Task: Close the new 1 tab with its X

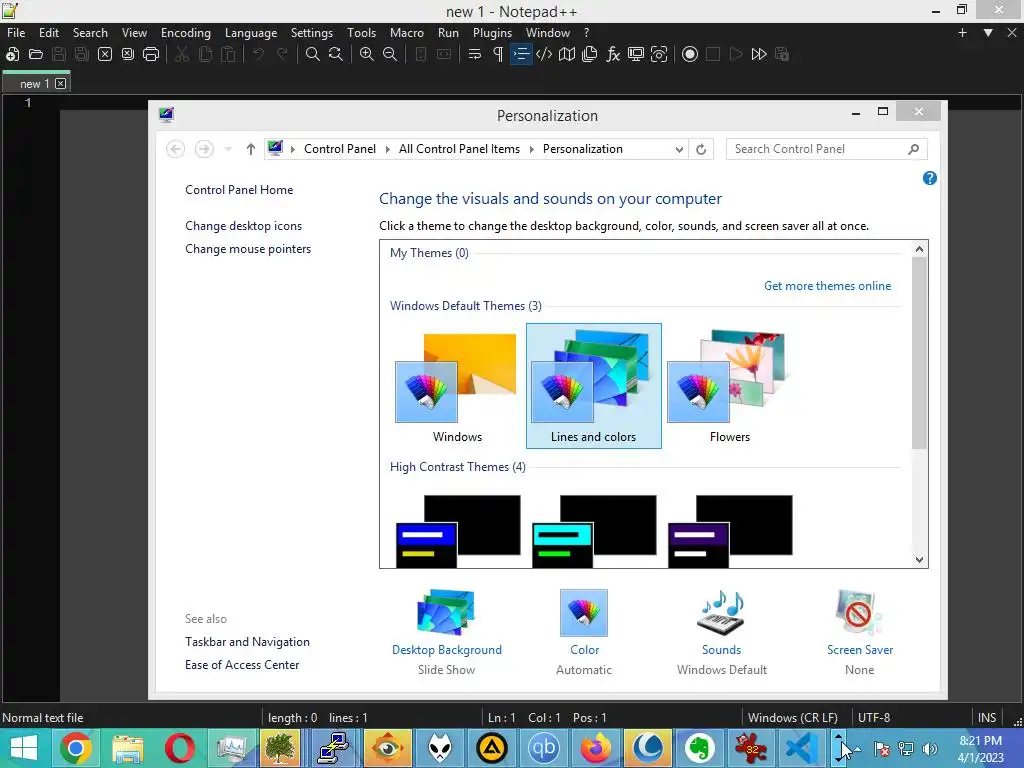Action: (61, 84)
